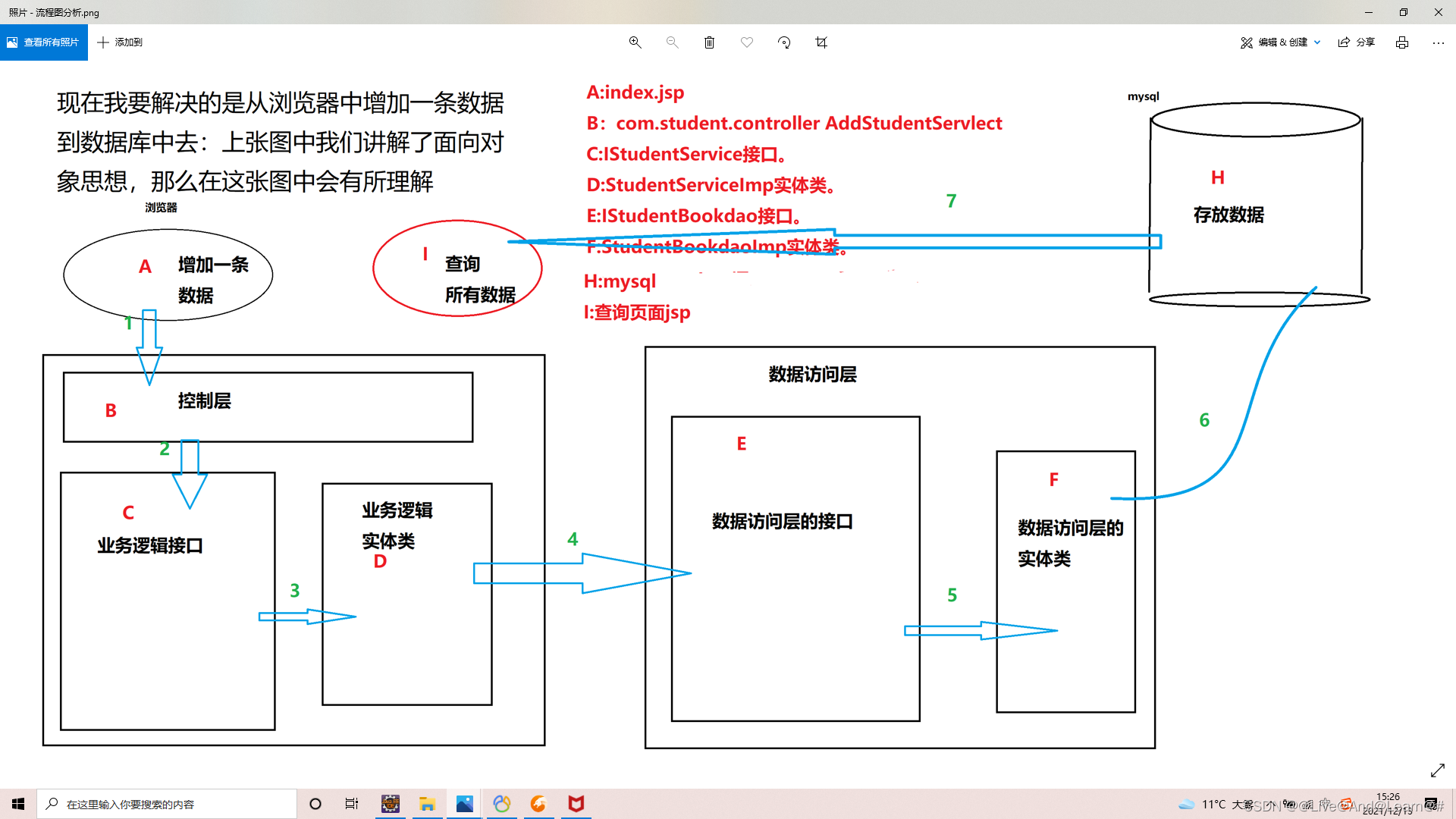Open the McAfee red shield taskbar icon
The height and width of the screenshot is (819, 1456).
pos(576,804)
